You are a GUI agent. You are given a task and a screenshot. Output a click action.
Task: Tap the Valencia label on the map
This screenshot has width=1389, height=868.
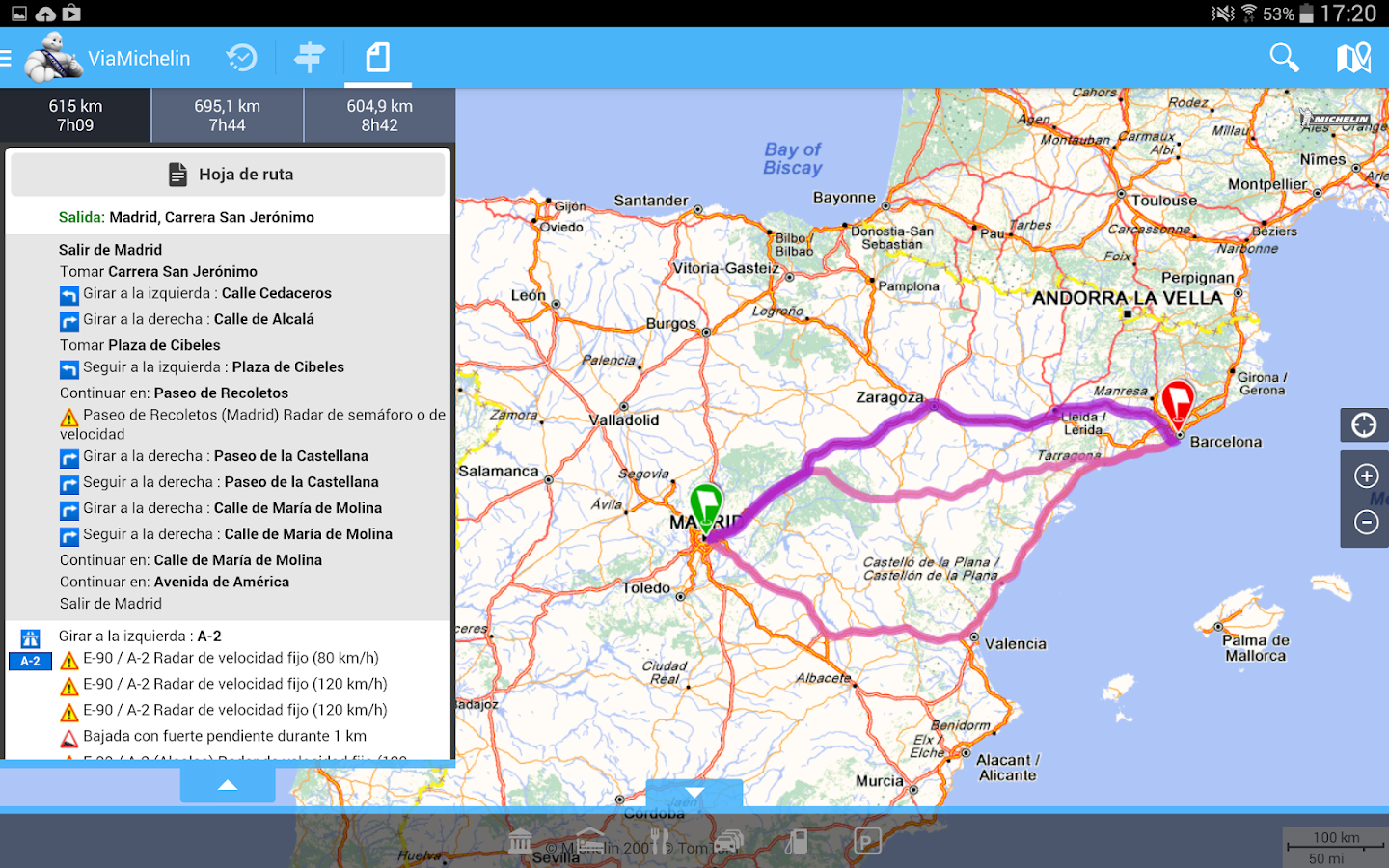pos(1015,644)
